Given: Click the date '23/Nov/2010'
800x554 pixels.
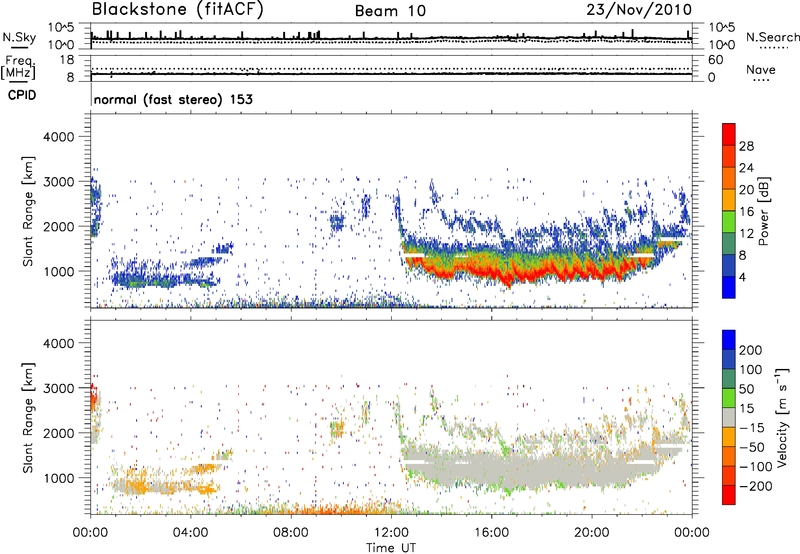Looking at the screenshot, I should click(x=639, y=10).
